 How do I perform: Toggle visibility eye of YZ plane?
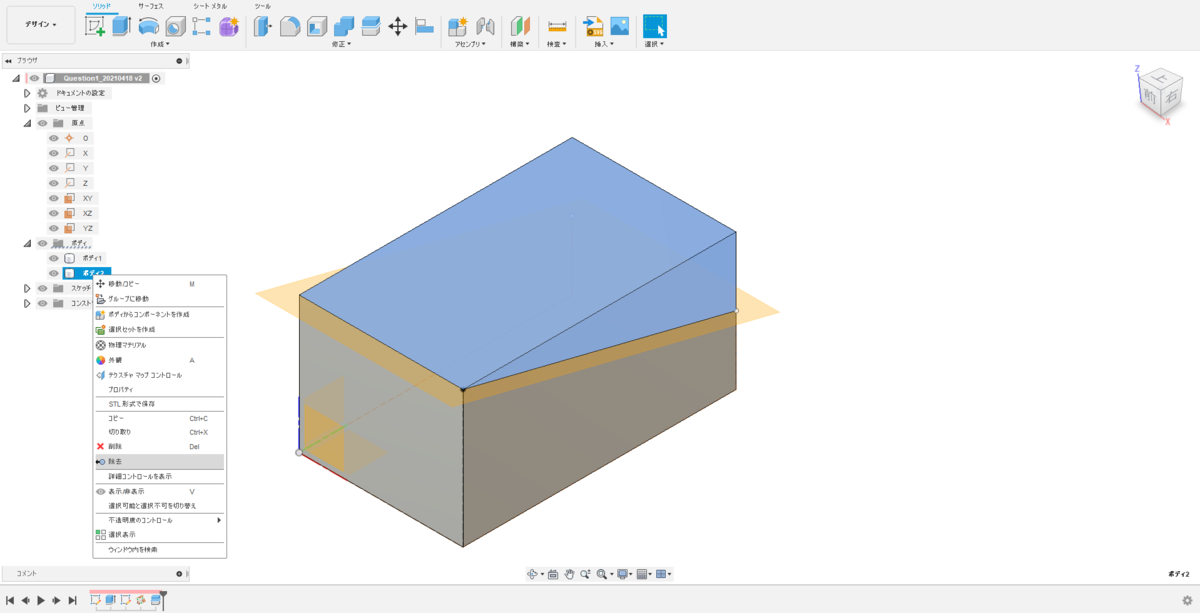tap(54, 228)
